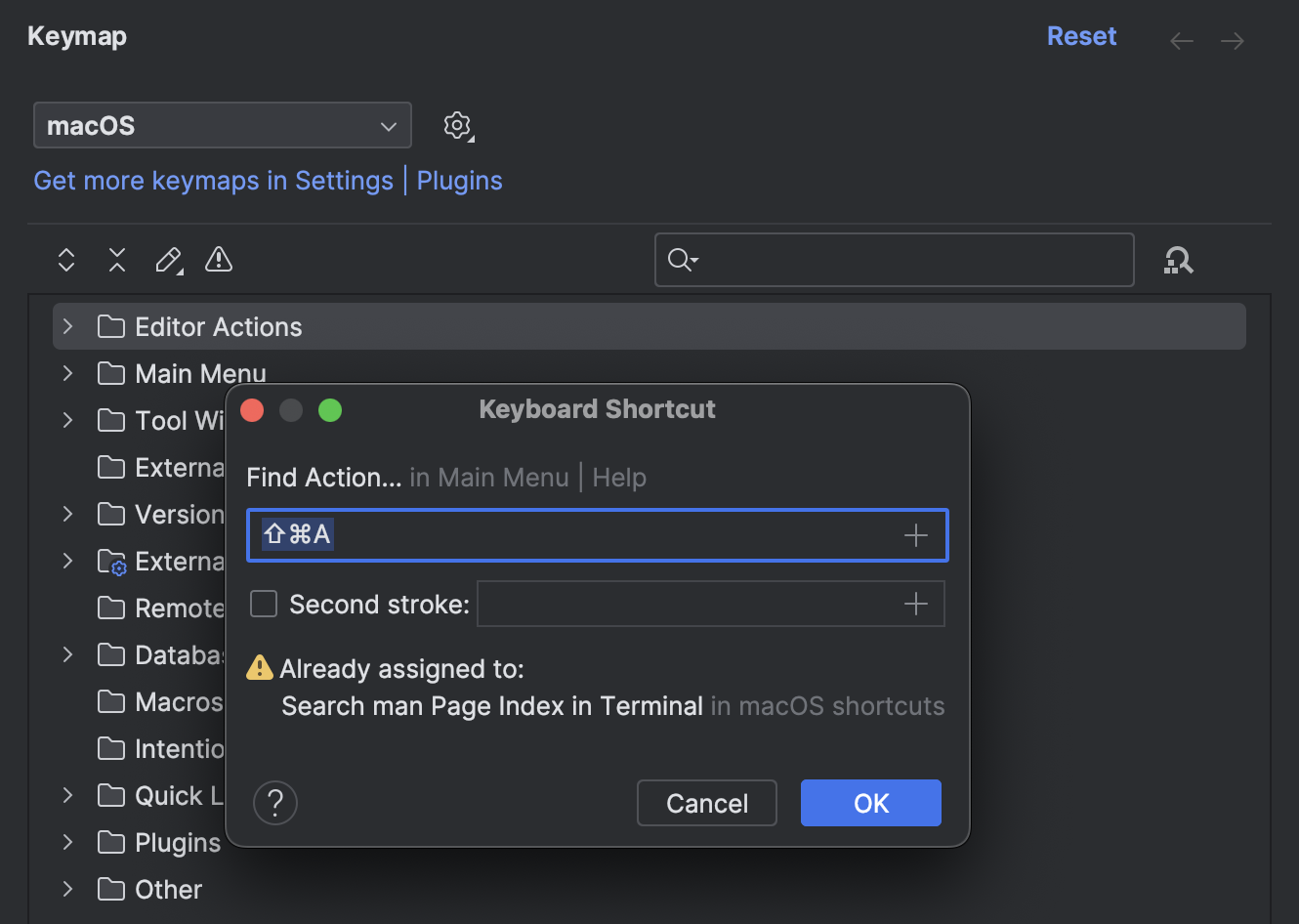Click the keymap search field
The height and width of the screenshot is (924, 1299).
[x=894, y=260]
